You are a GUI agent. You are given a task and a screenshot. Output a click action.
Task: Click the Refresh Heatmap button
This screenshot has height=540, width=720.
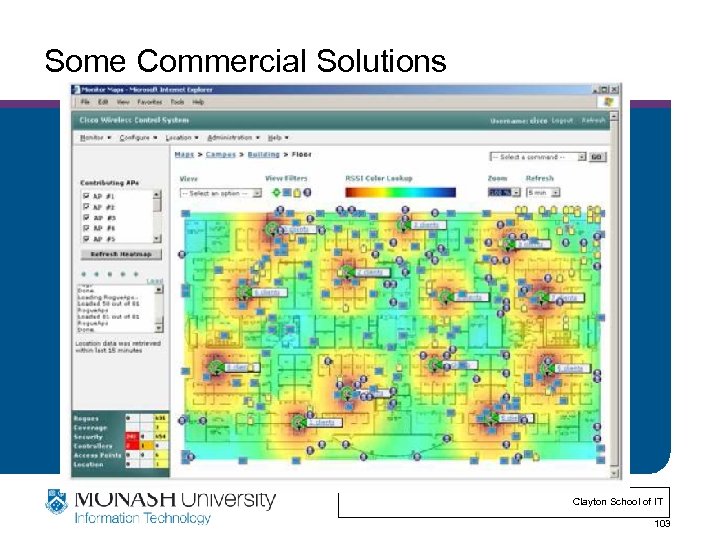[x=121, y=254]
